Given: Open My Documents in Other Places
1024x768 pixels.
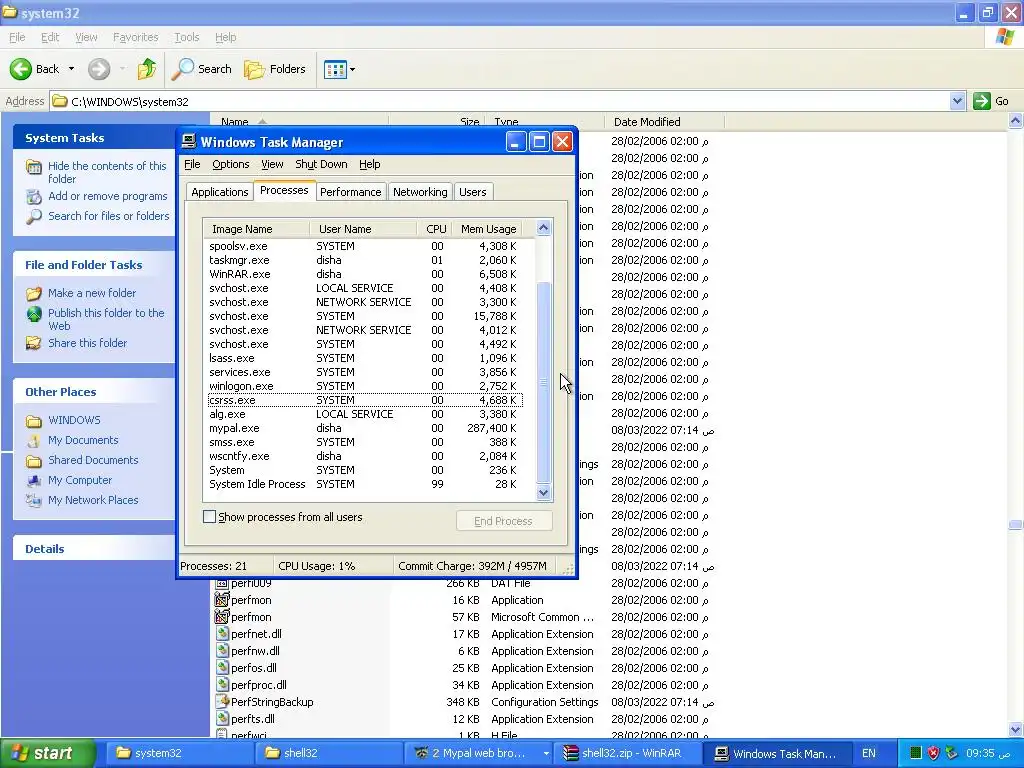Looking at the screenshot, I should pos(83,440).
